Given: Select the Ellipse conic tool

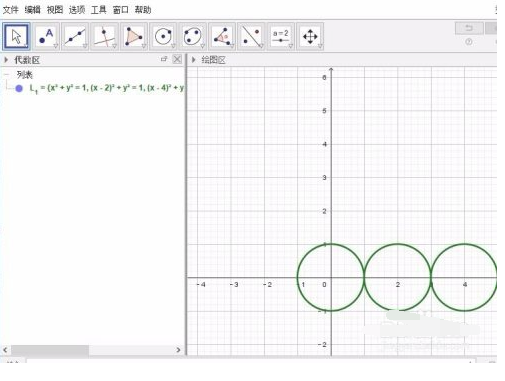Looking at the screenshot, I should click(x=193, y=36).
